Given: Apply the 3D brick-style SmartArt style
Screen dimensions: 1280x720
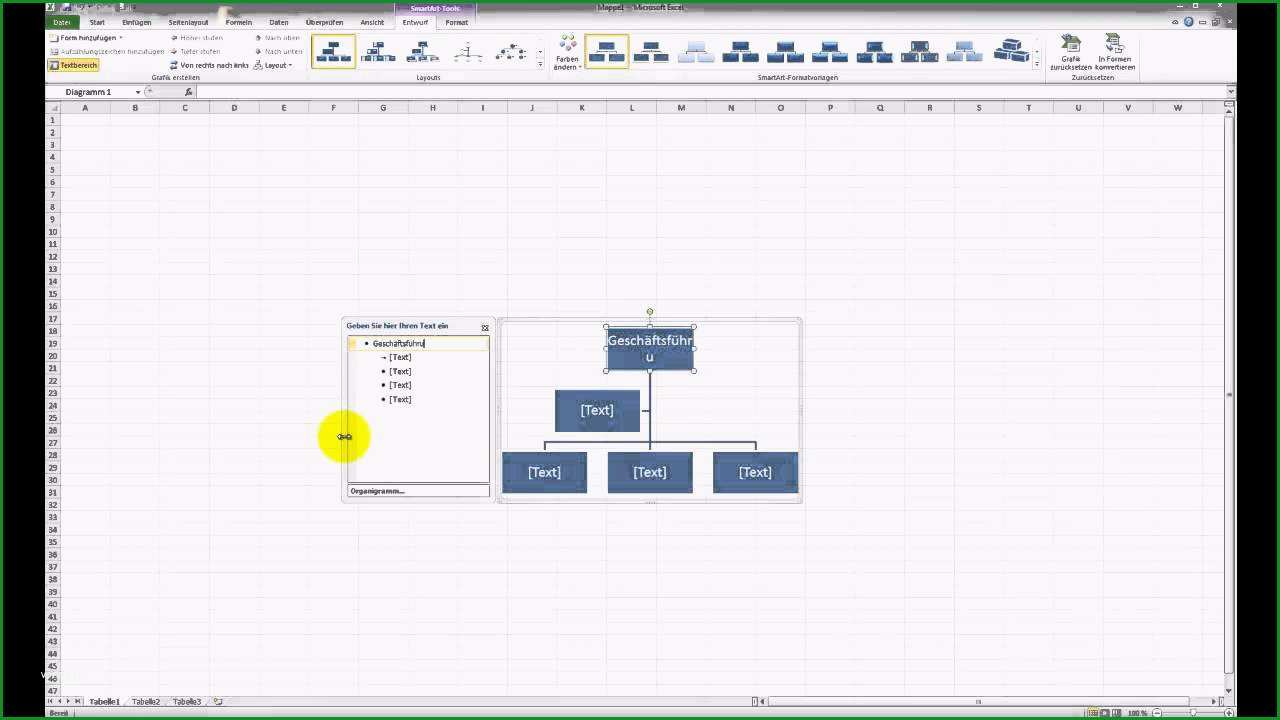Looking at the screenshot, I should click(1010, 51).
